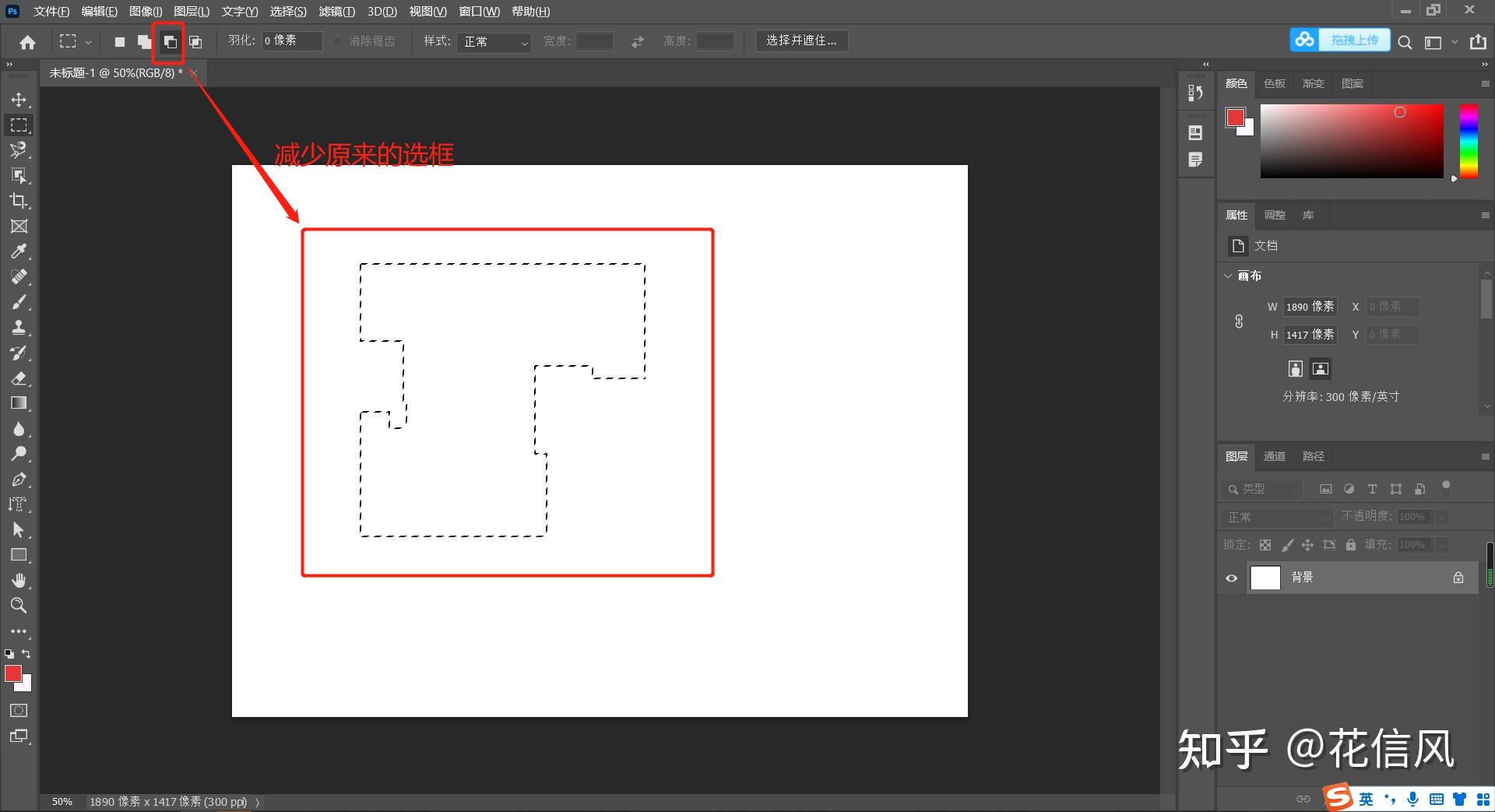
Task: Open the 样式 style dropdown
Action: click(495, 41)
